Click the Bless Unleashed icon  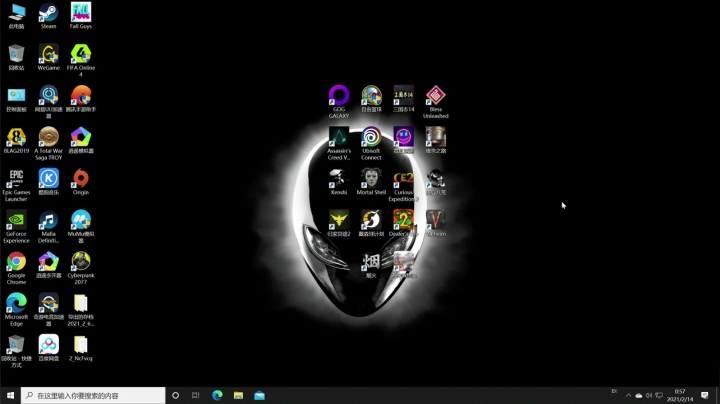click(x=436, y=101)
